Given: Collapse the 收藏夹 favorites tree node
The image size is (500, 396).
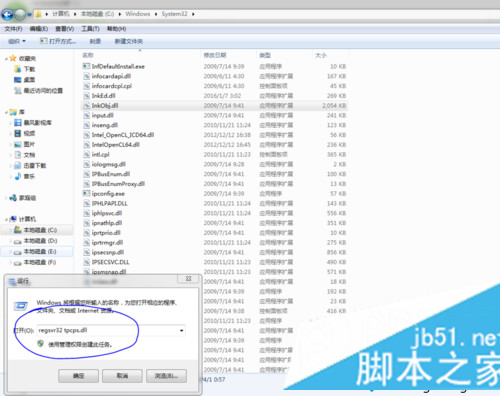Looking at the screenshot, I should (6, 59).
